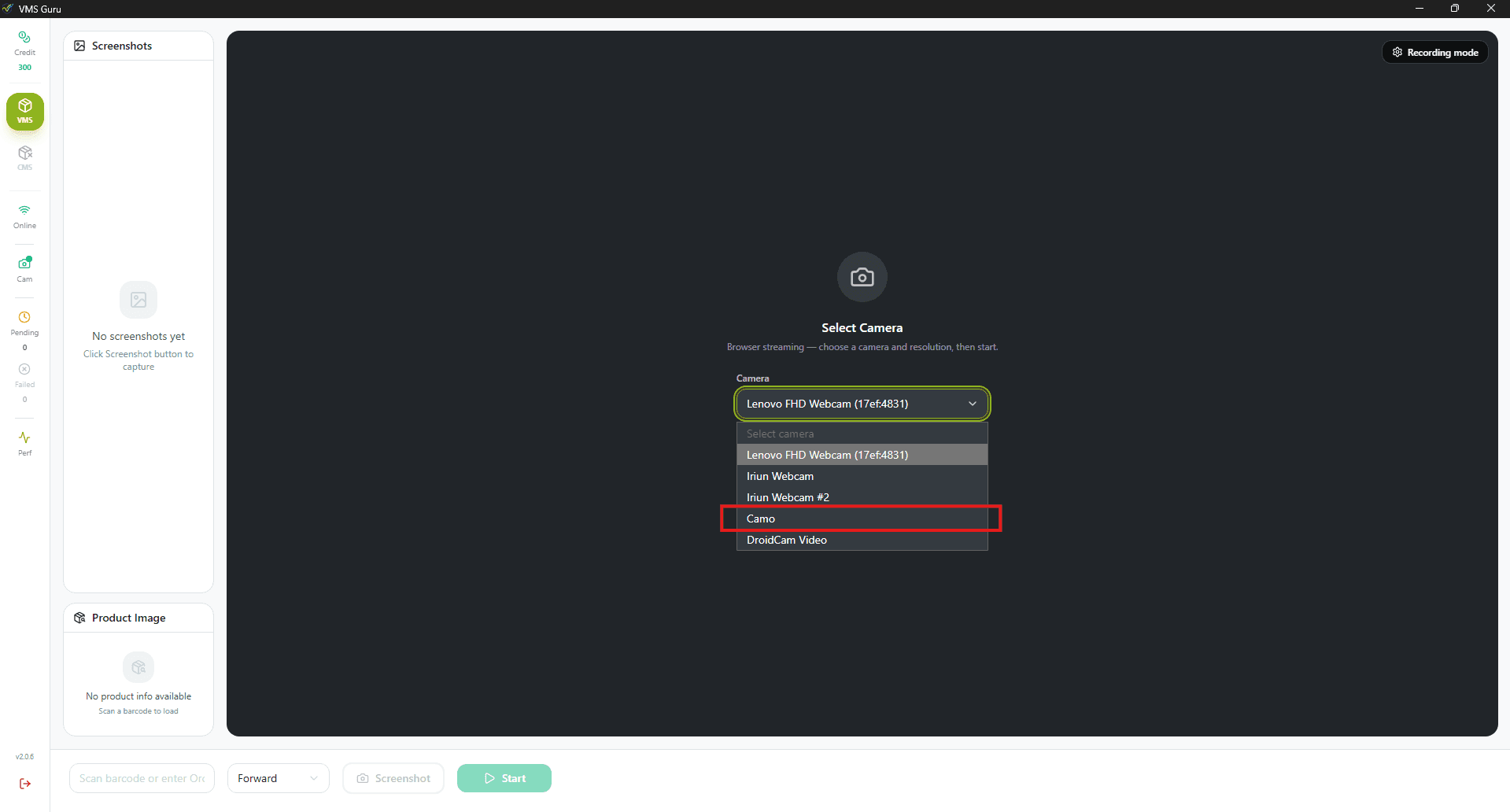Open the Perf monitor icon
1510x812 pixels.
pyautogui.click(x=24, y=437)
